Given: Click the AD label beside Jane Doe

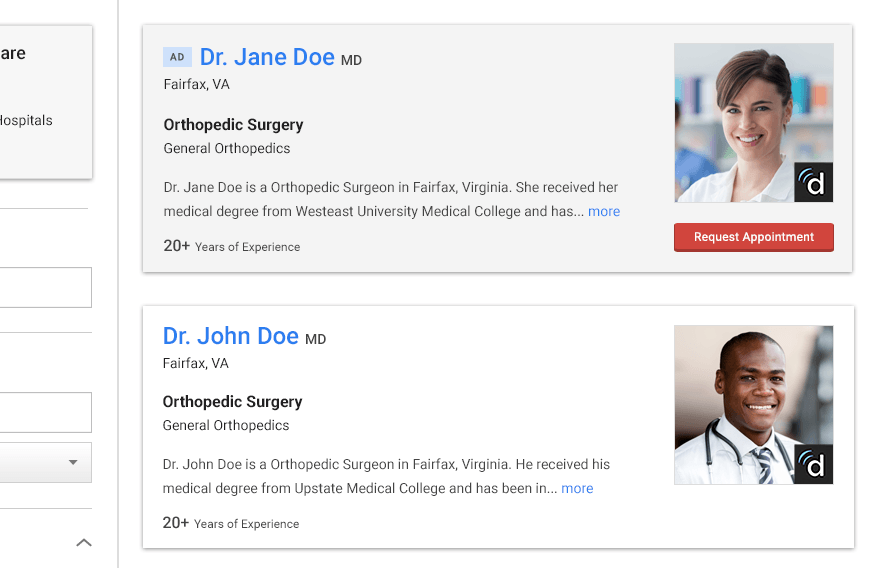Looking at the screenshot, I should click(x=177, y=57).
